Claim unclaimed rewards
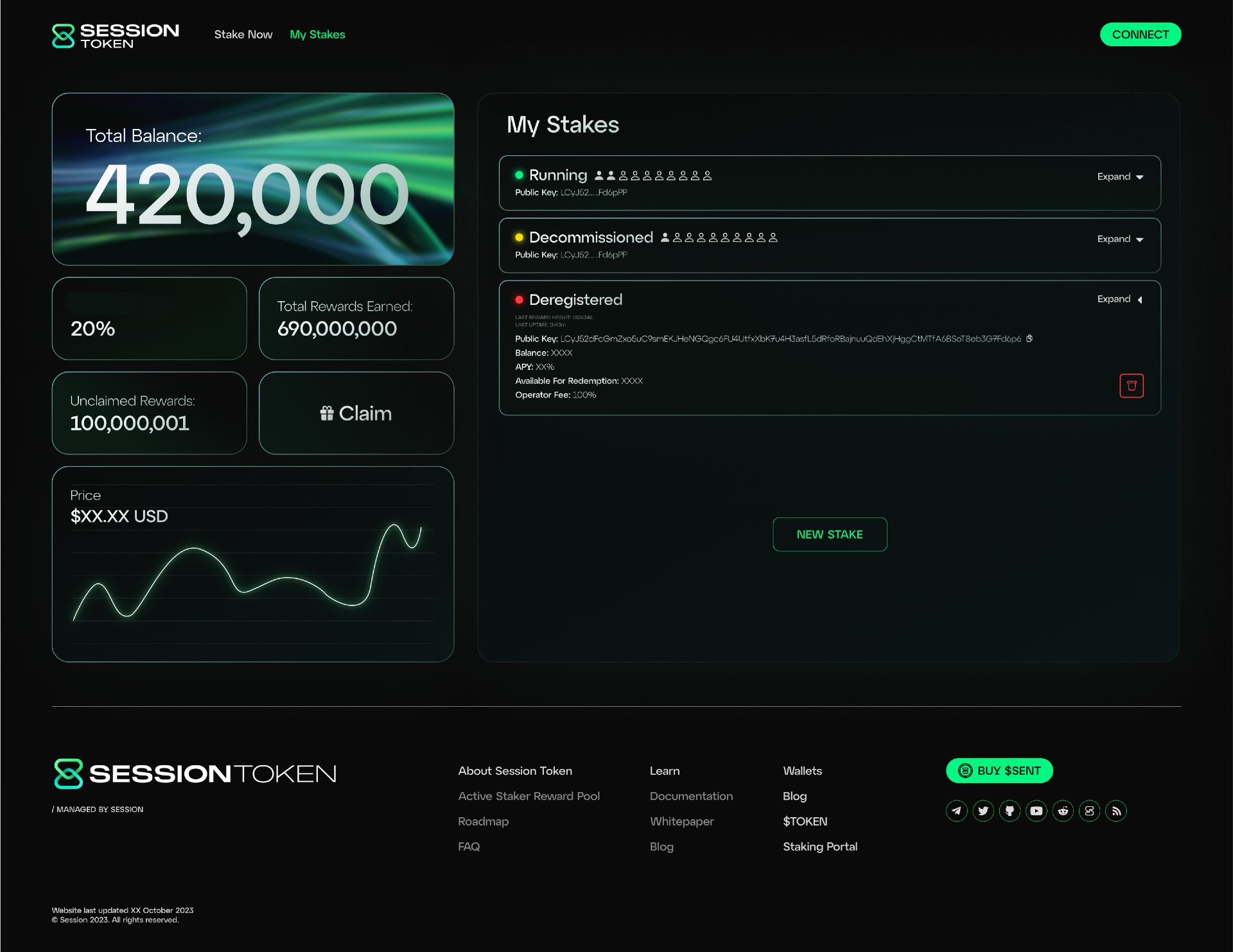The height and width of the screenshot is (952, 1233). pos(356,413)
